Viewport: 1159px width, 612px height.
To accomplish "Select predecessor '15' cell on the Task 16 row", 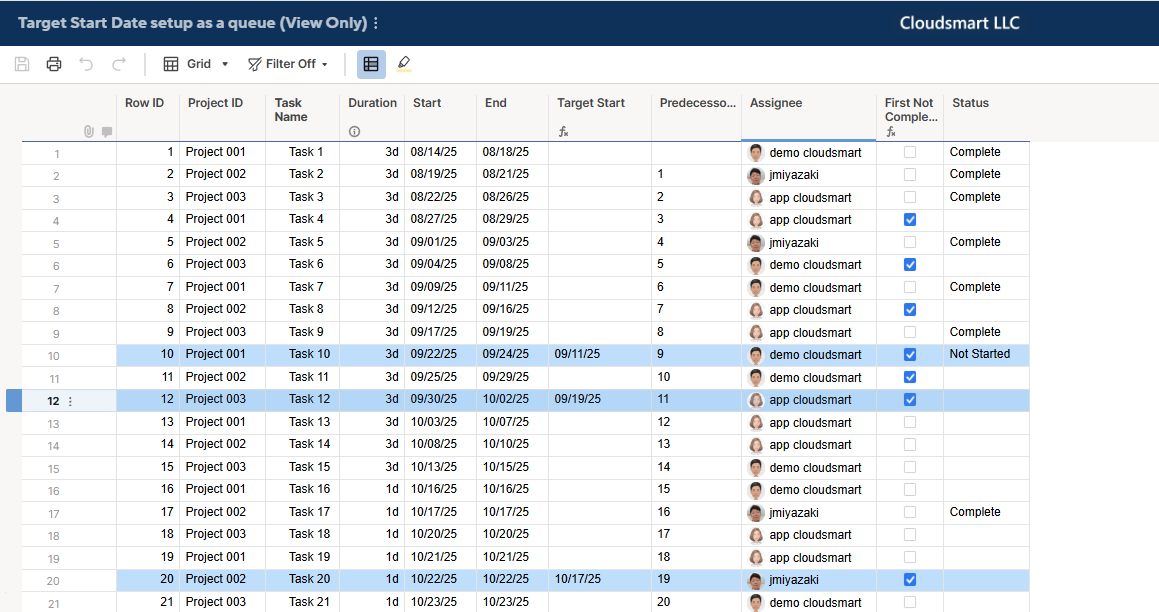I will (696, 489).
